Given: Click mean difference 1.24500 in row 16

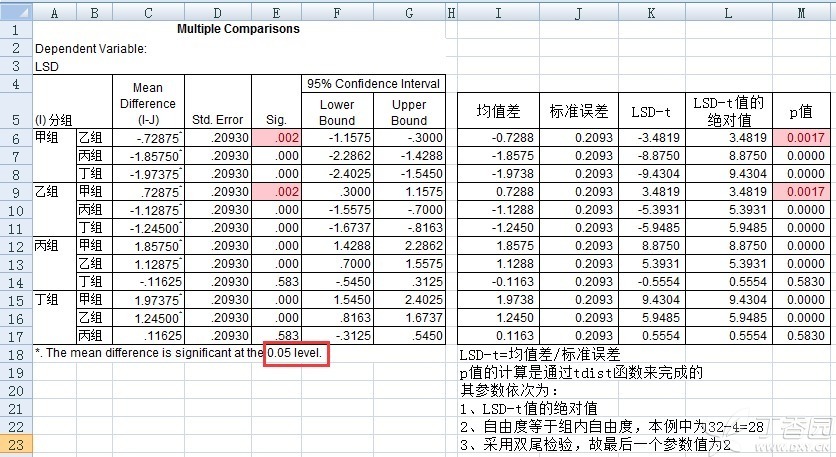Looking at the screenshot, I should 148,318.
